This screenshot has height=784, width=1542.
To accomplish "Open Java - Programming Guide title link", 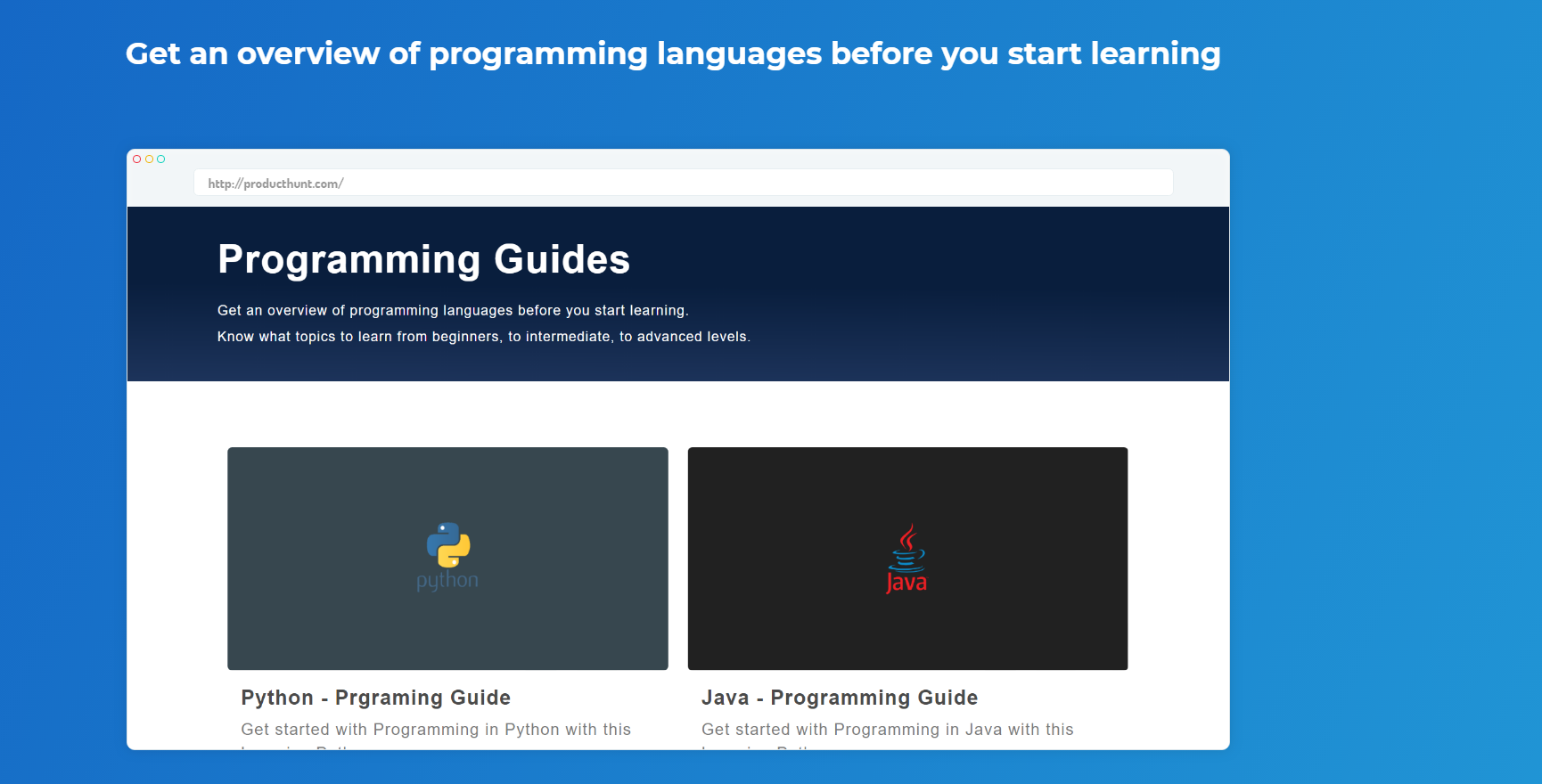I will pyautogui.click(x=840, y=698).
